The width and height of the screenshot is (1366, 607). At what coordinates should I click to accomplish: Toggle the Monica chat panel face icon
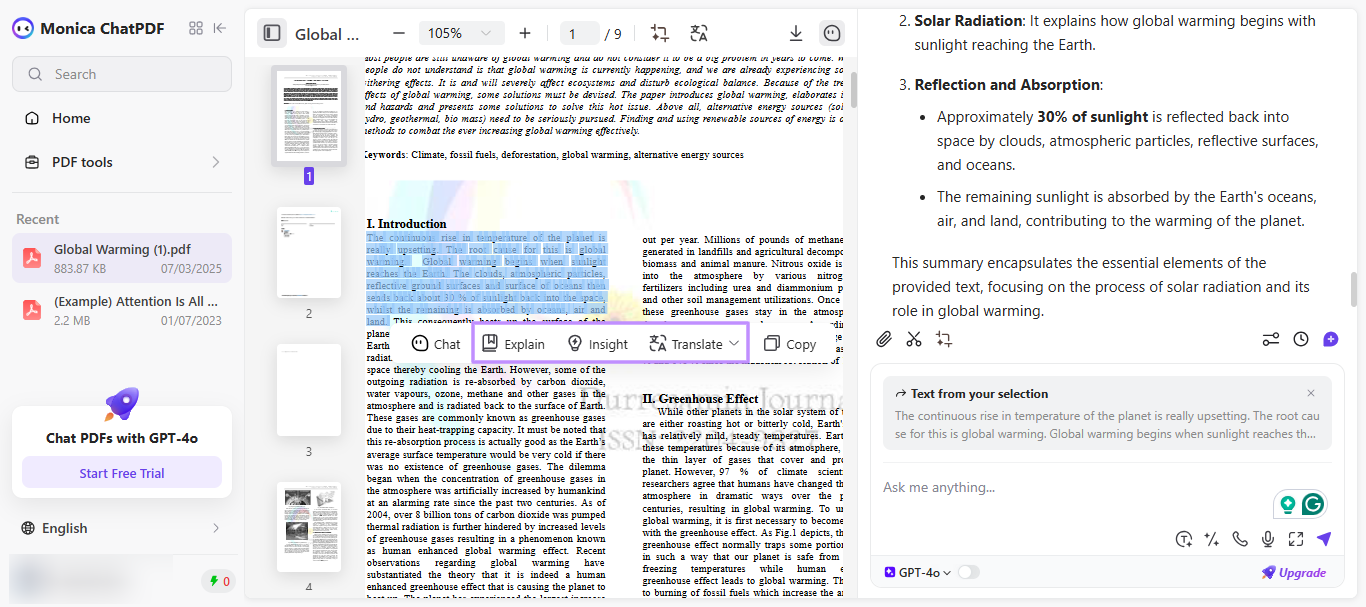coord(832,33)
